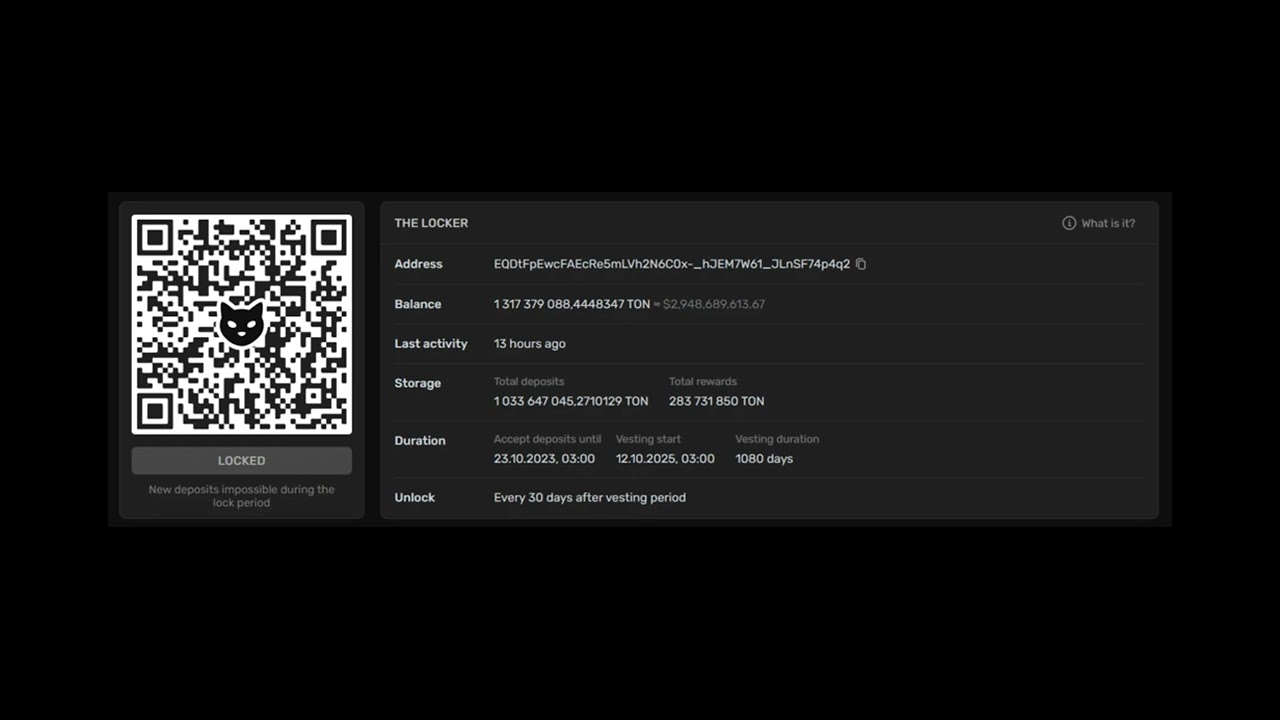
Task: Click the 'Total rewards' caption
Action: (703, 381)
